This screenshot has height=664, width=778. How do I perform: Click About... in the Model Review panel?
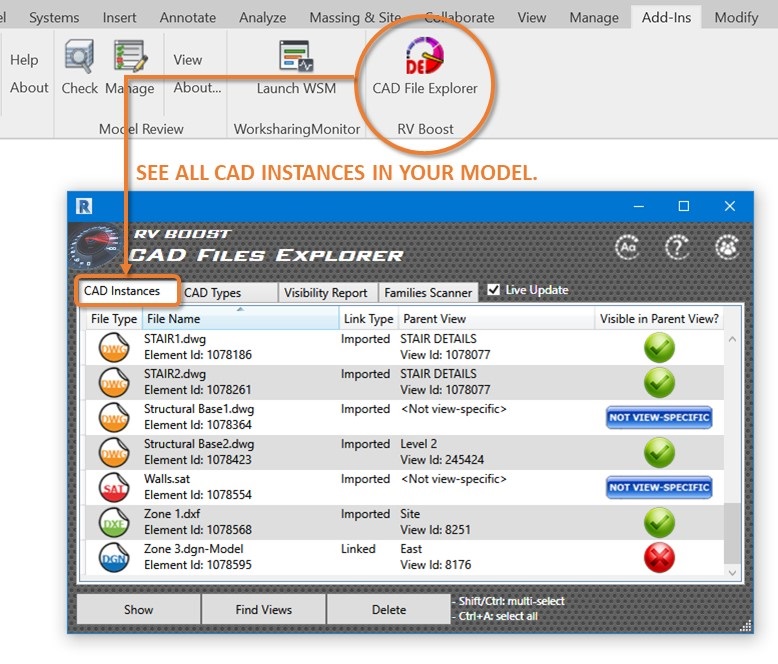pos(197,87)
